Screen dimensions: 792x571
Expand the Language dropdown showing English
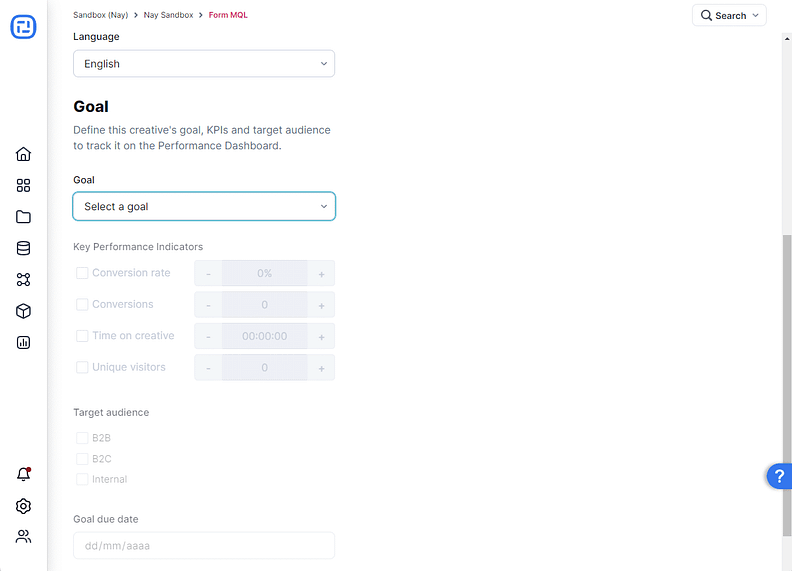click(204, 64)
